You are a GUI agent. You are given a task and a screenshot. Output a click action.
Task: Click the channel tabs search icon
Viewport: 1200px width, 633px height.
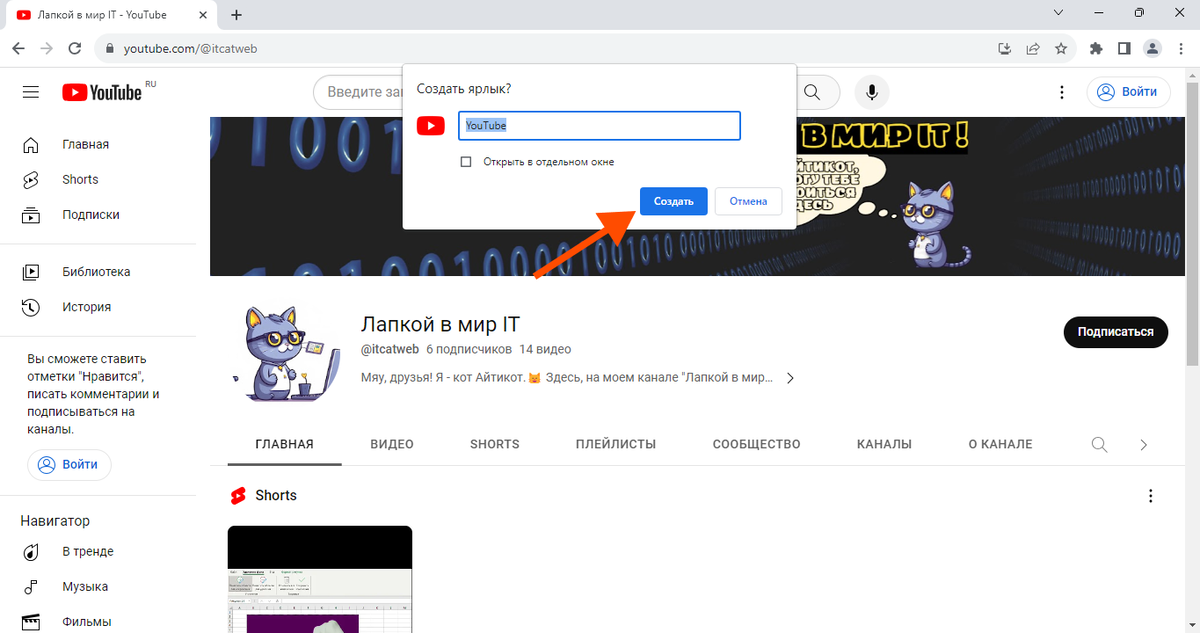tap(1100, 444)
